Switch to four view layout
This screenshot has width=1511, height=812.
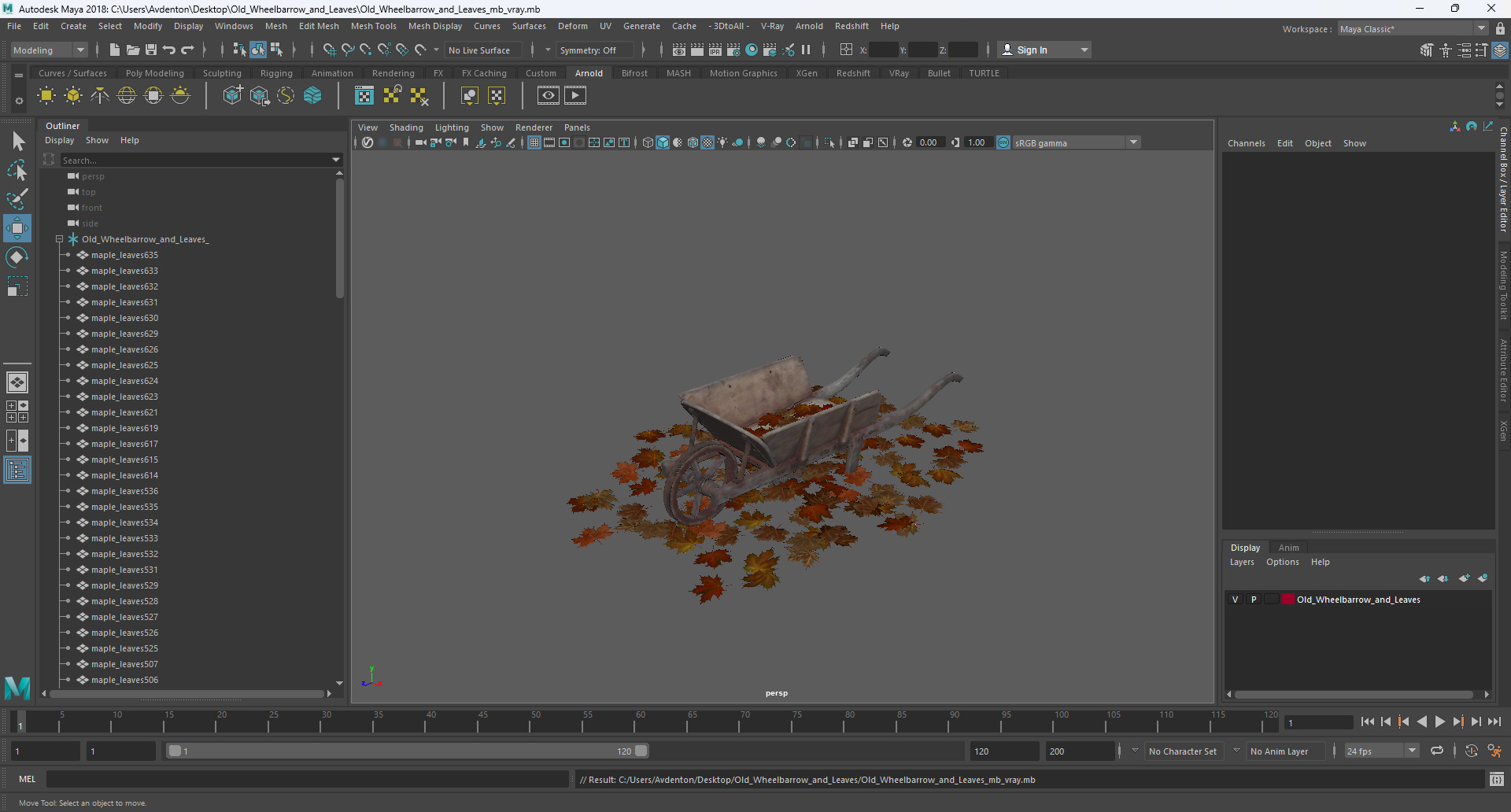[17, 412]
